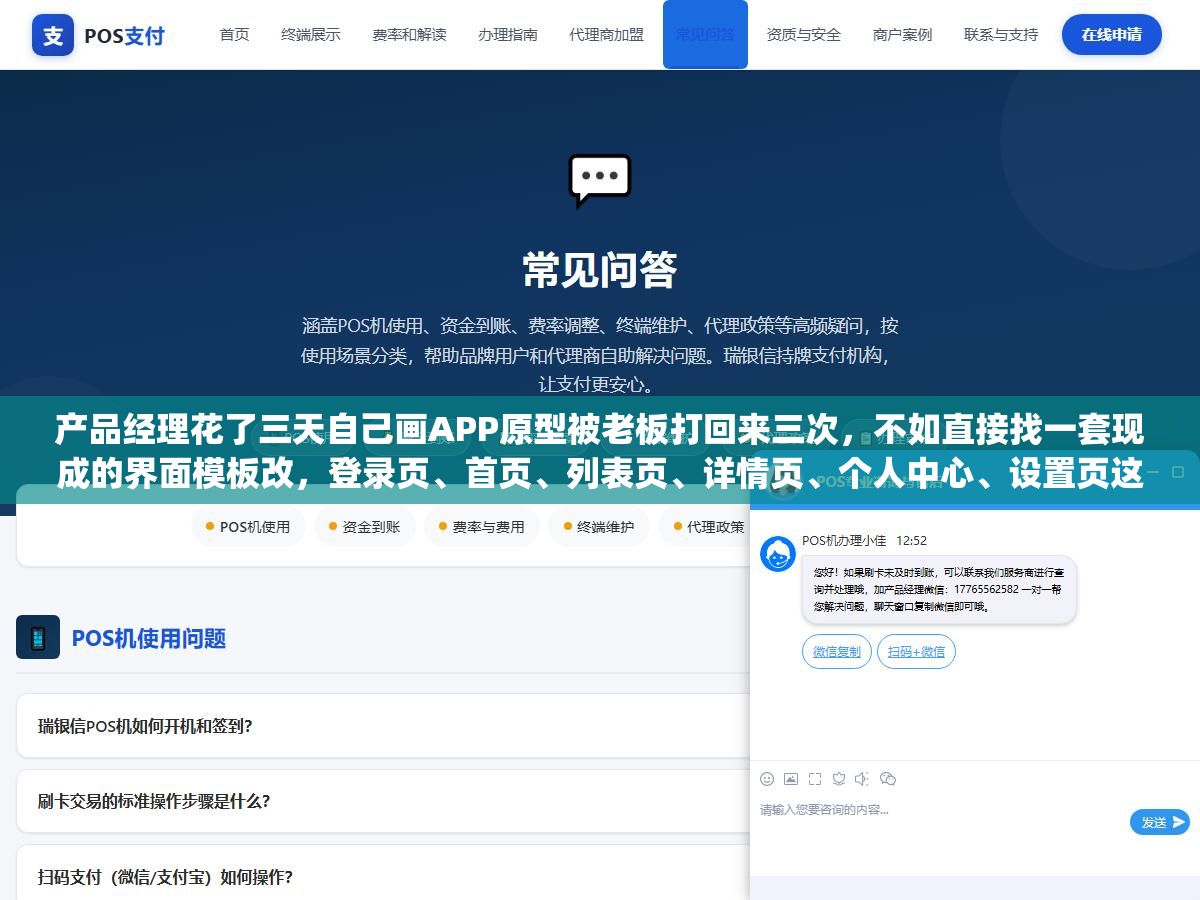Expand question 瑞银信POS机如何开机和签到?
Viewport: 1200px width, 900px height.
pos(383,726)
